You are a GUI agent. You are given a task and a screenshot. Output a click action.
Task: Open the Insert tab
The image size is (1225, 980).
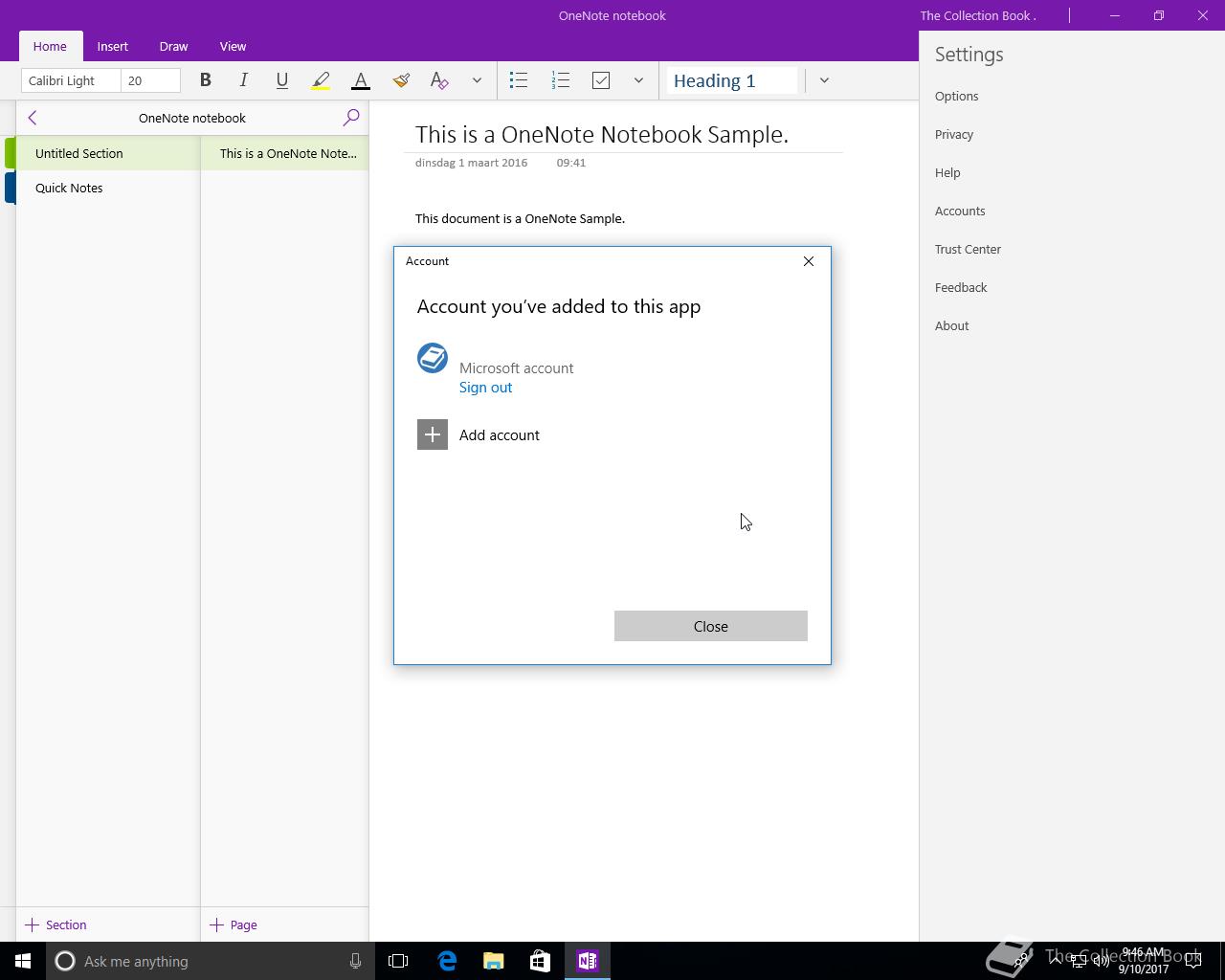coord(112,46)
